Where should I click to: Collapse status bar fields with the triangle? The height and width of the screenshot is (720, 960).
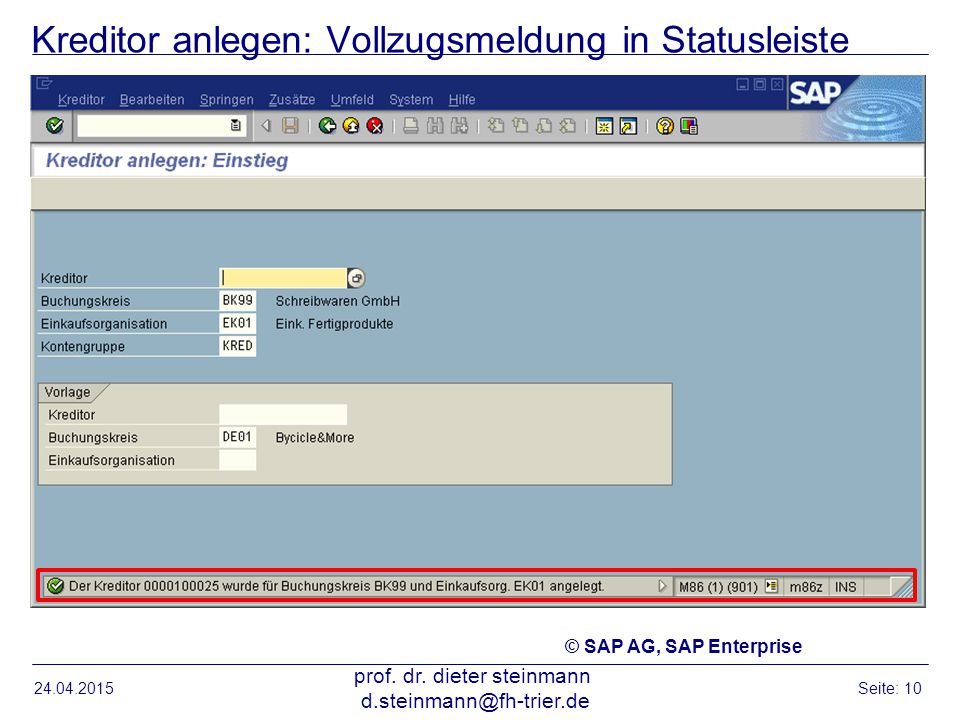(662, 586)
